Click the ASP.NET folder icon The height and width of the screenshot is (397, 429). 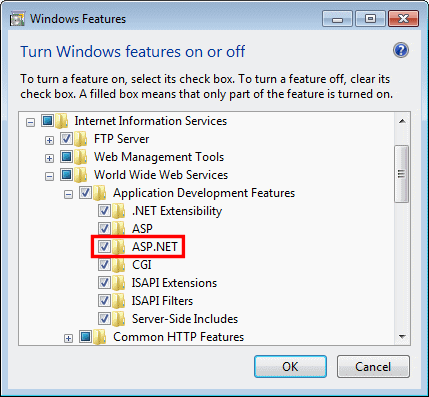[119, 247]
